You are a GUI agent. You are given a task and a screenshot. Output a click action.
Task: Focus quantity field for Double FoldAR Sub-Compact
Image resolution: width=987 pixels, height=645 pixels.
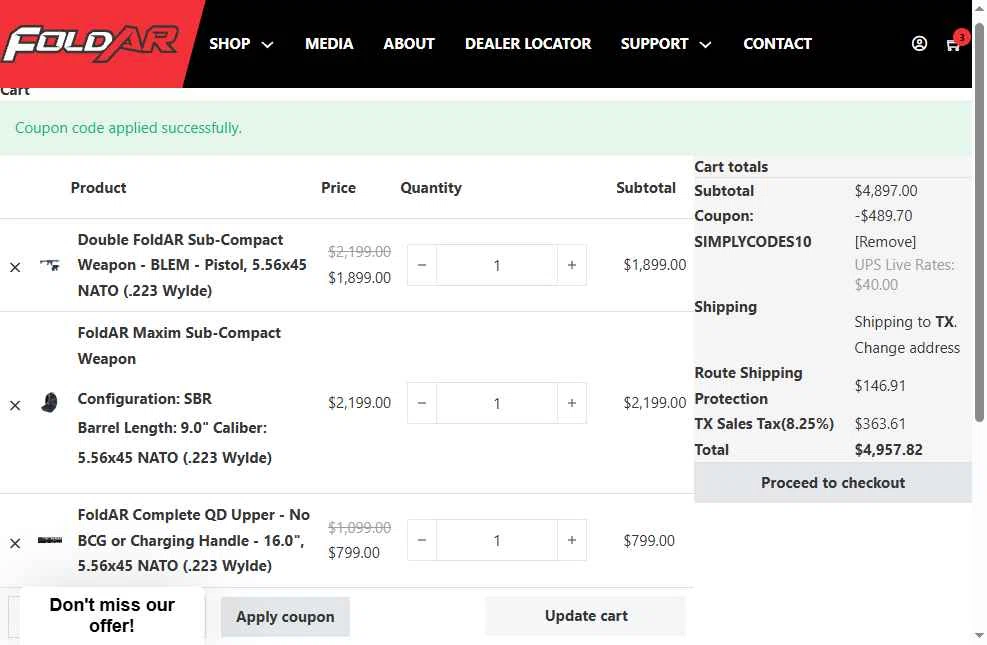pos(497,265)
